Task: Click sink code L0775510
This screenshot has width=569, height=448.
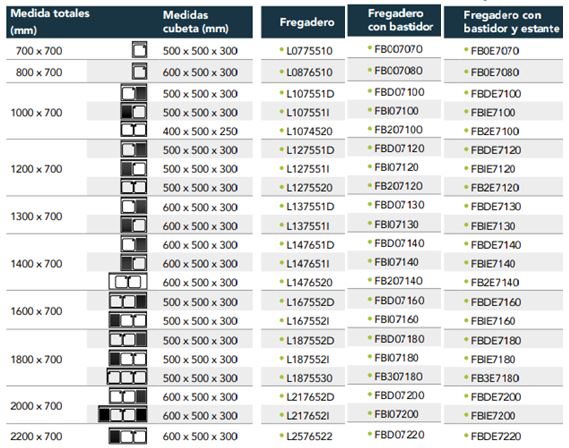Action: coord(310,51)
